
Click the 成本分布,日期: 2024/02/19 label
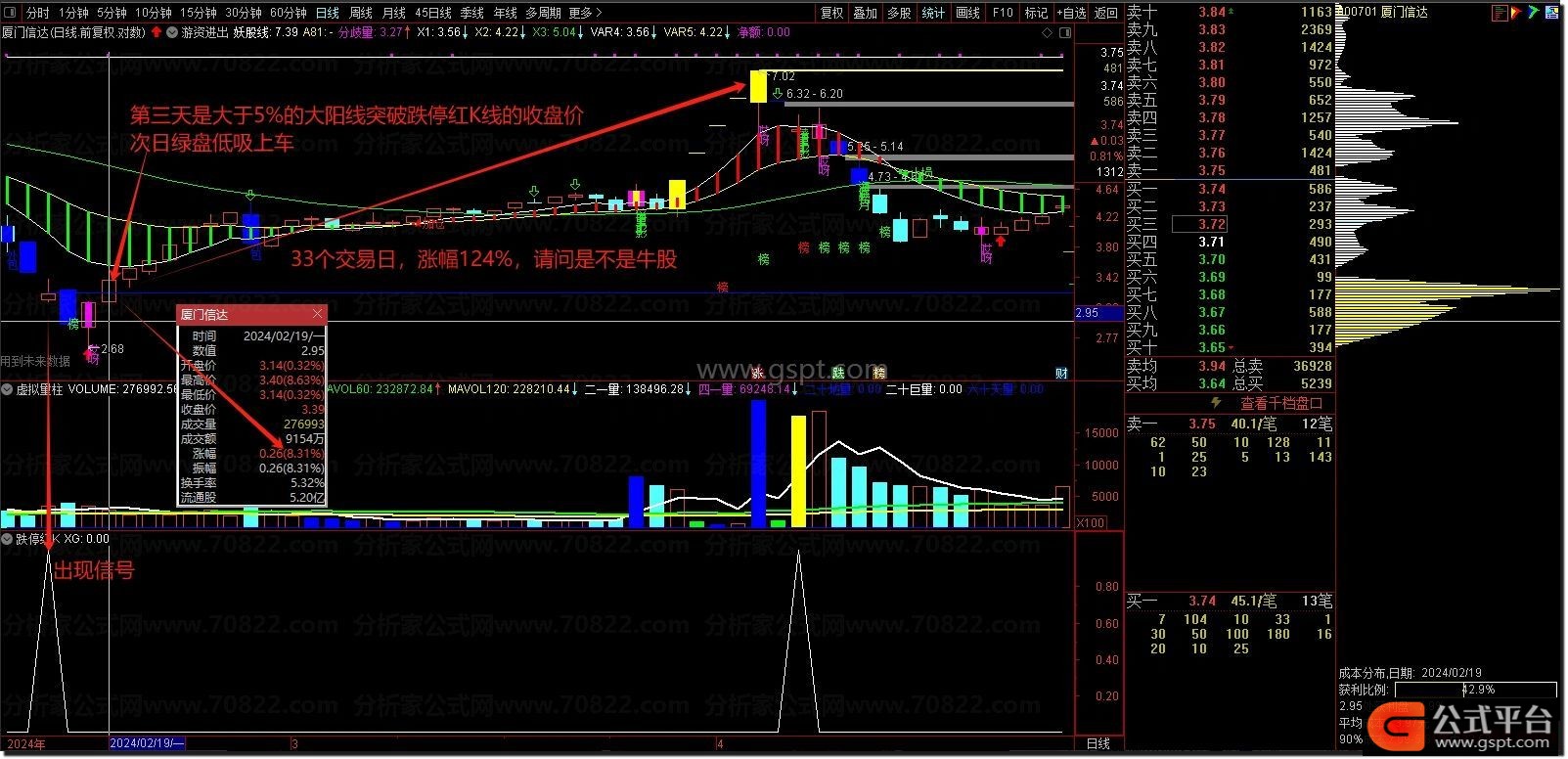point(1410,673)
